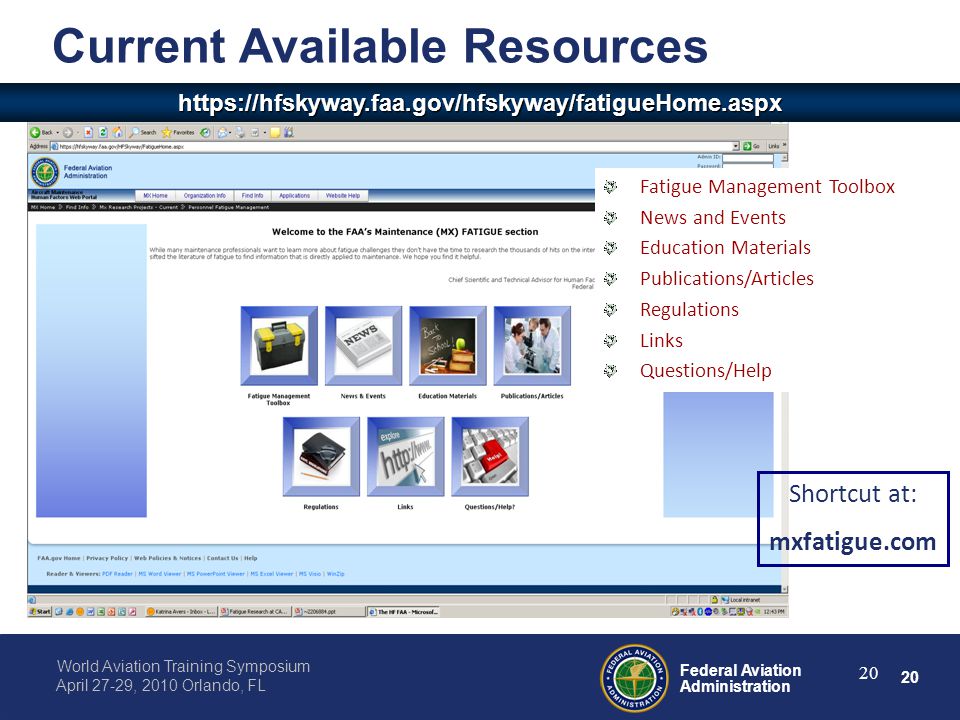Open the Mail button dropdown arrow
This screenshot has height=720, width=960.
point(230,132)
